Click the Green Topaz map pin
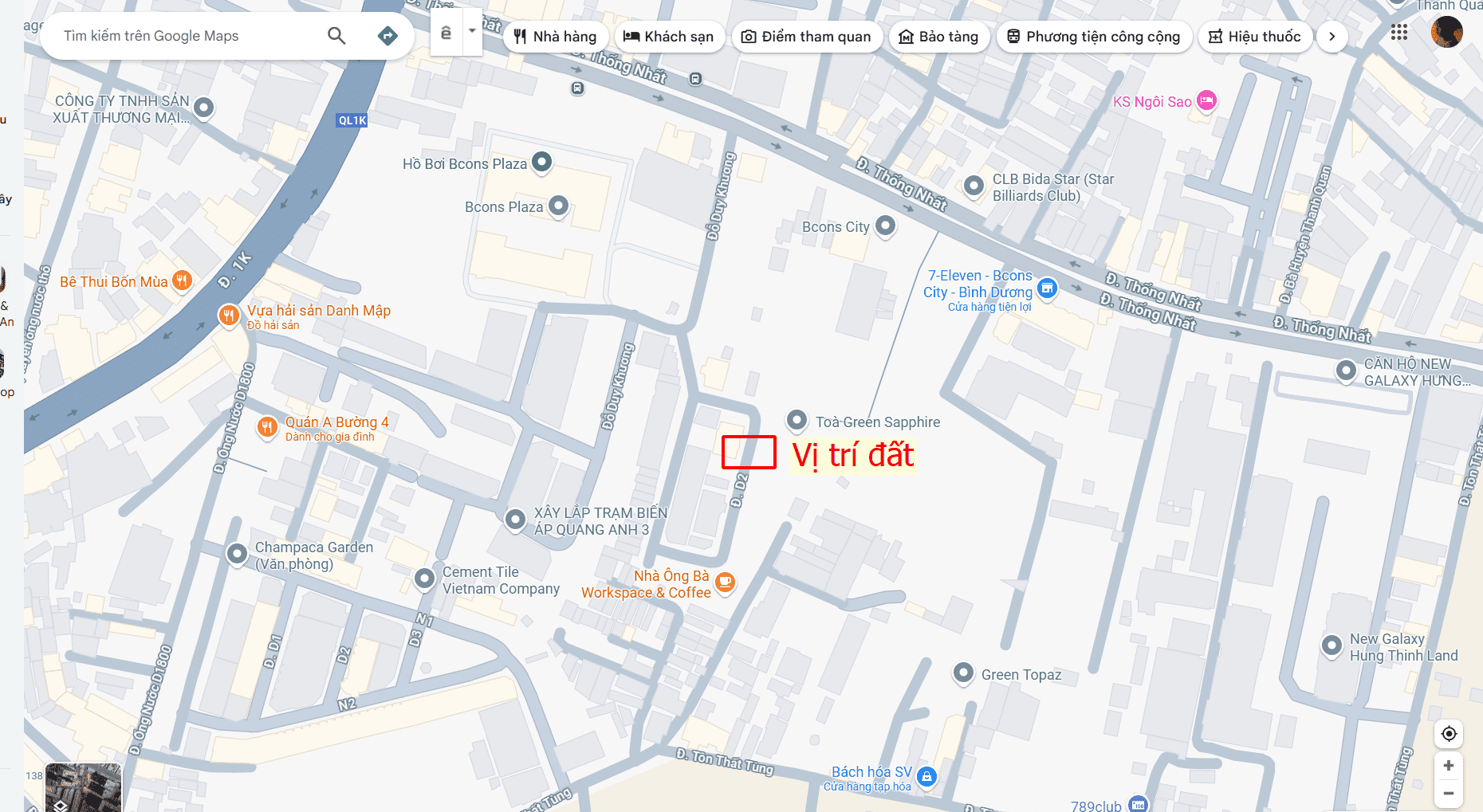The image size is (1483, 812). [x=963, y=673]
